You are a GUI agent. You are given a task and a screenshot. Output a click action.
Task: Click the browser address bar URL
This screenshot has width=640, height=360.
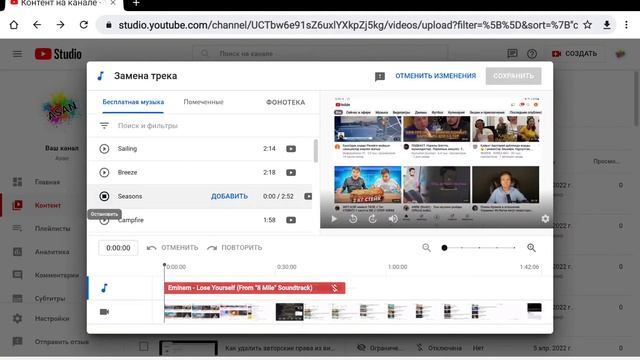(x=348, y=25)
